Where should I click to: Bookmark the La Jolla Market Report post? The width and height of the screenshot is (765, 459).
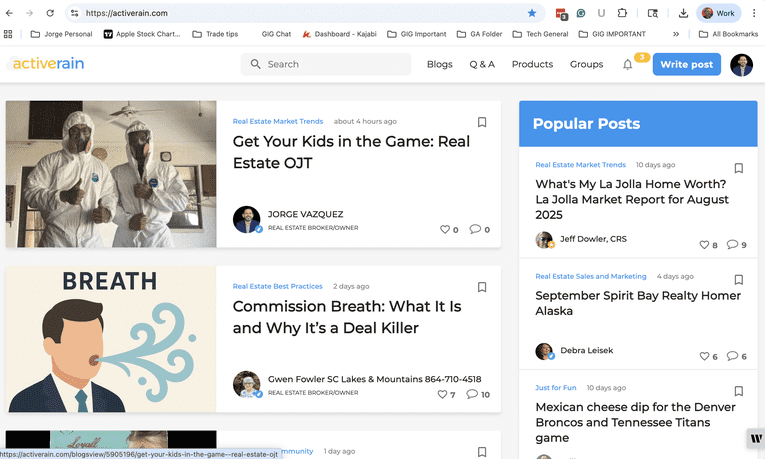(739, 168)
